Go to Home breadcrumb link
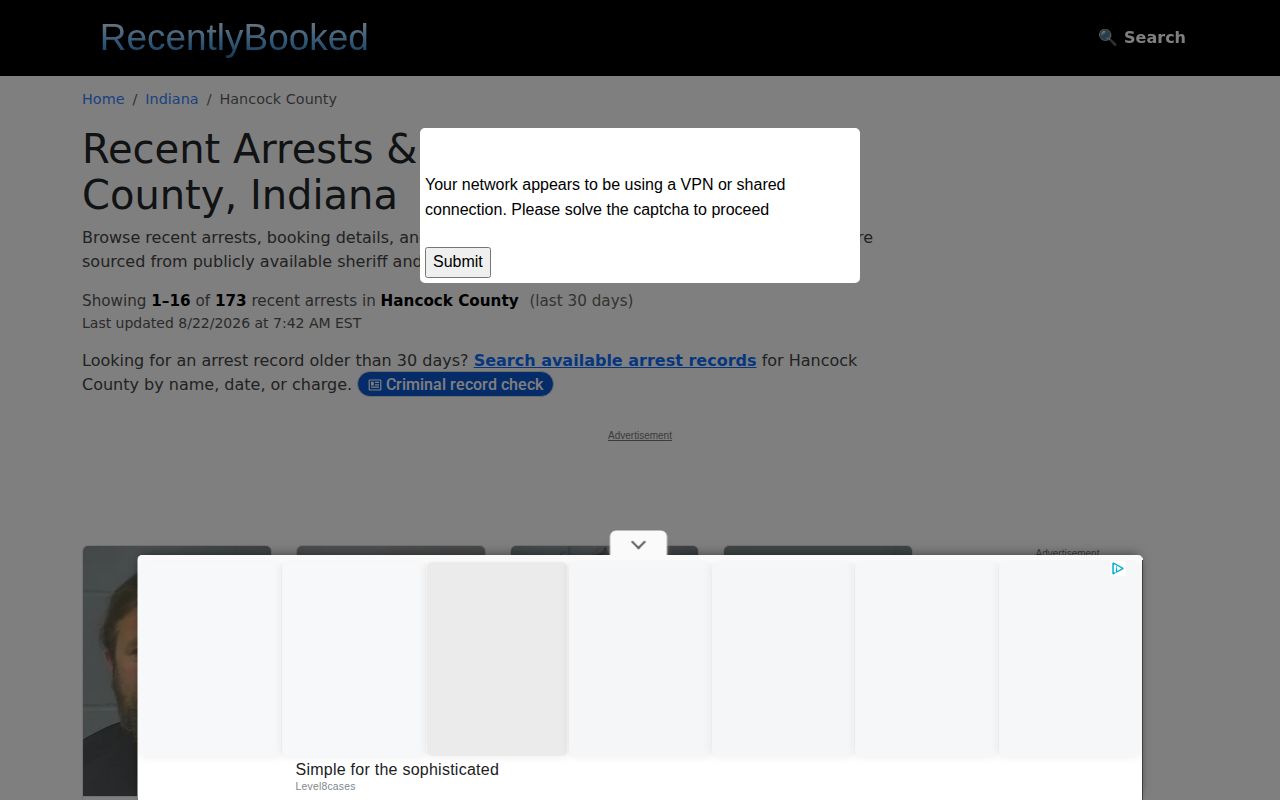This screenshot has height=800, width=1280. pyautogui.click(x=103, y=99)
